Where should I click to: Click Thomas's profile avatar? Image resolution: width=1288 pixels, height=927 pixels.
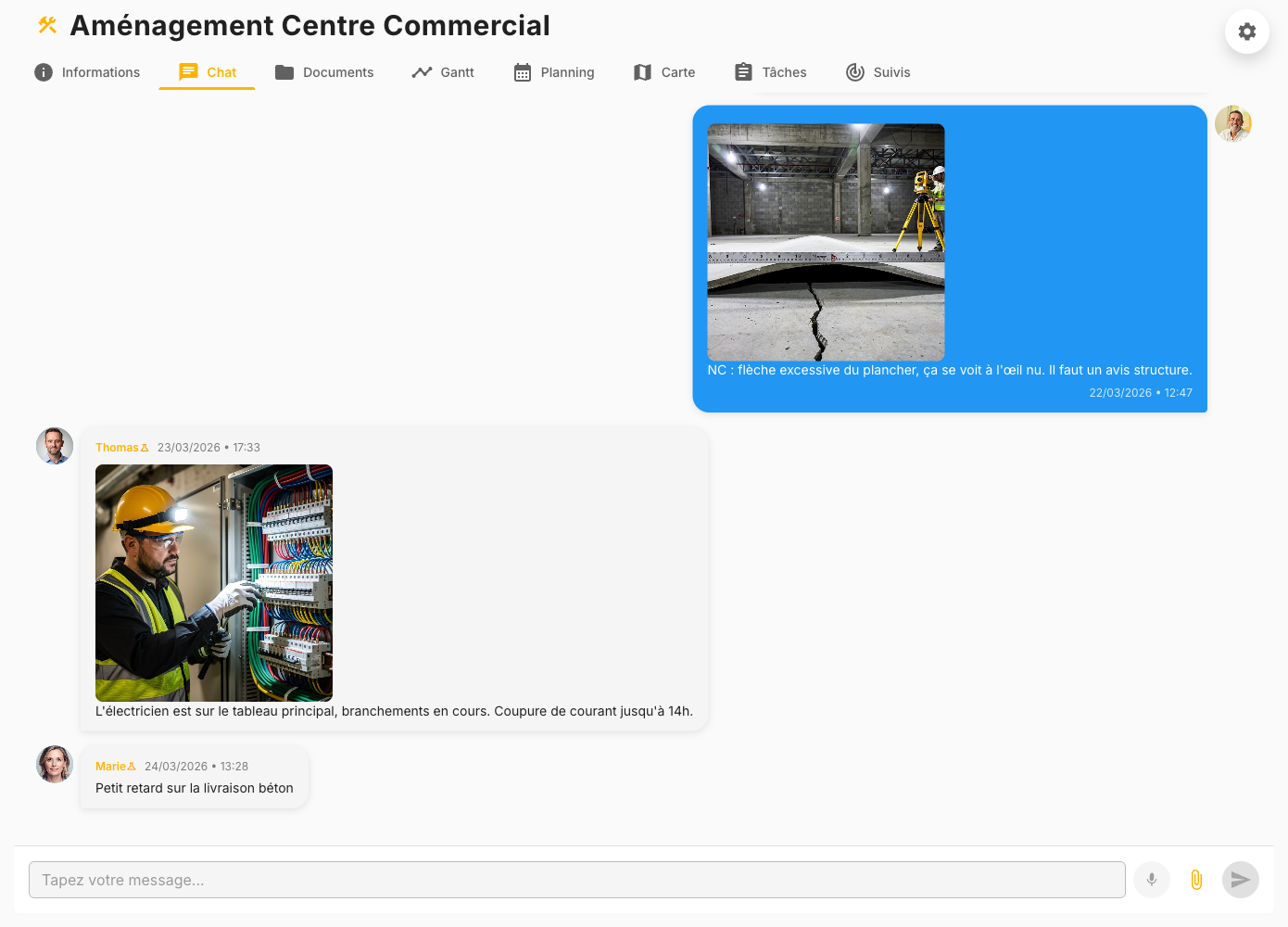55,446
